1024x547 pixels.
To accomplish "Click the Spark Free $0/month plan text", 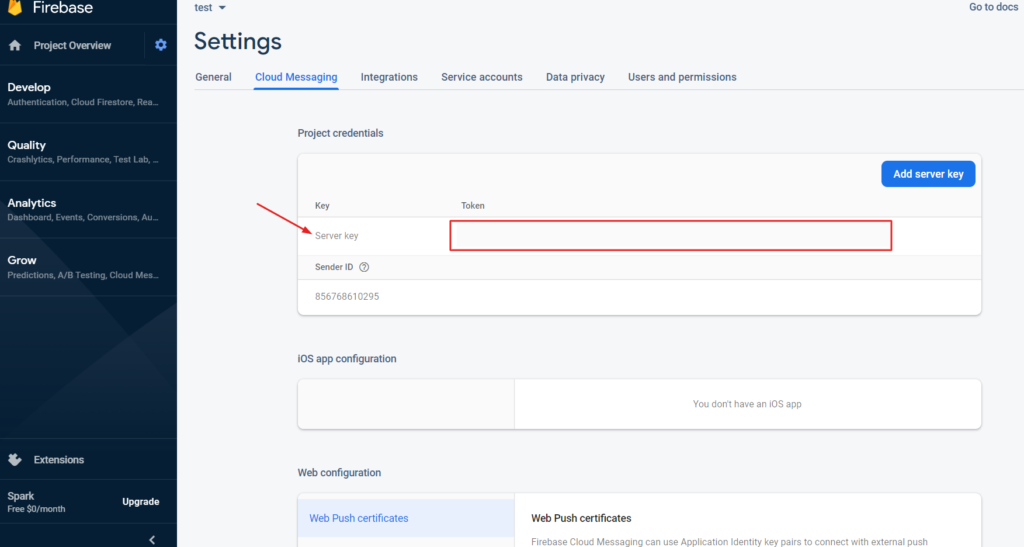I will click(36, 502).
